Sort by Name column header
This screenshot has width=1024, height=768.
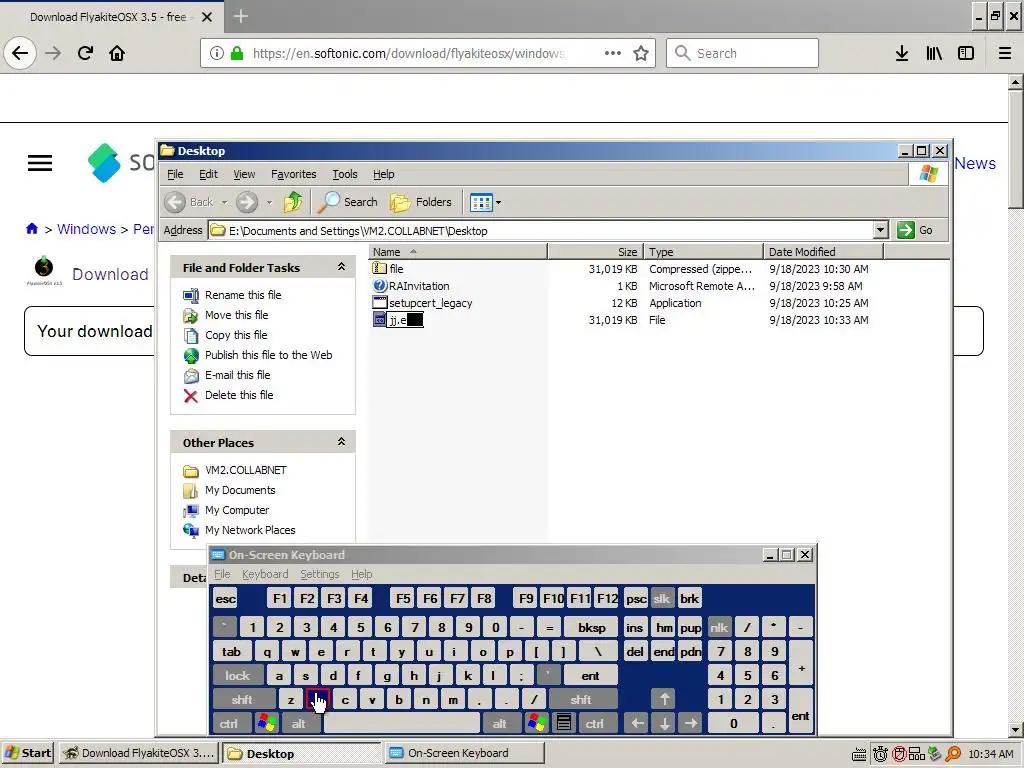(x=458, y=251)
